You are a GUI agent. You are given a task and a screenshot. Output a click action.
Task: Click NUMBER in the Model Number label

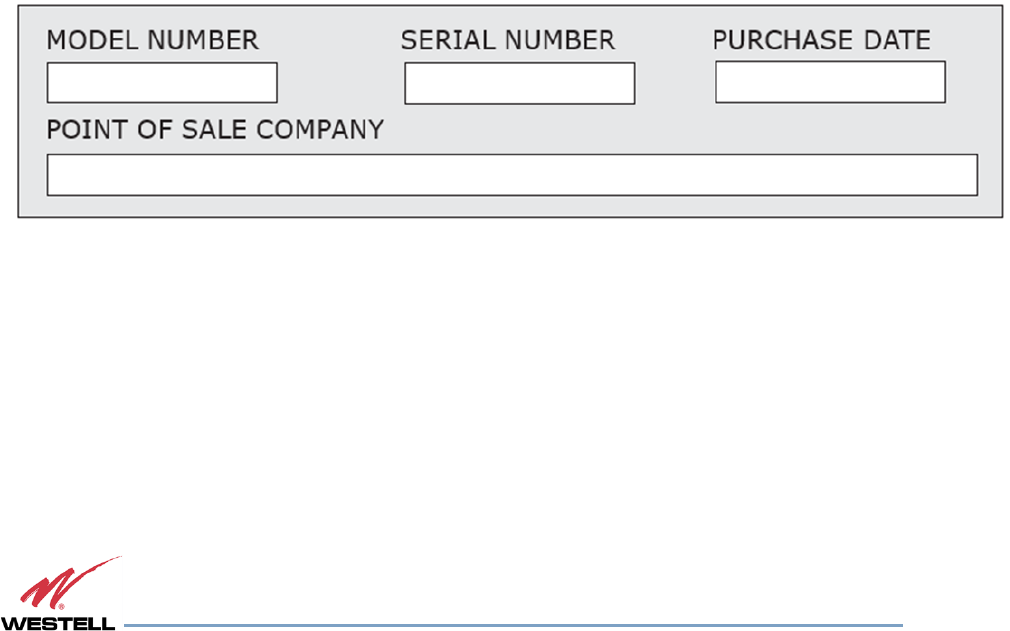[x=203, y=41]
